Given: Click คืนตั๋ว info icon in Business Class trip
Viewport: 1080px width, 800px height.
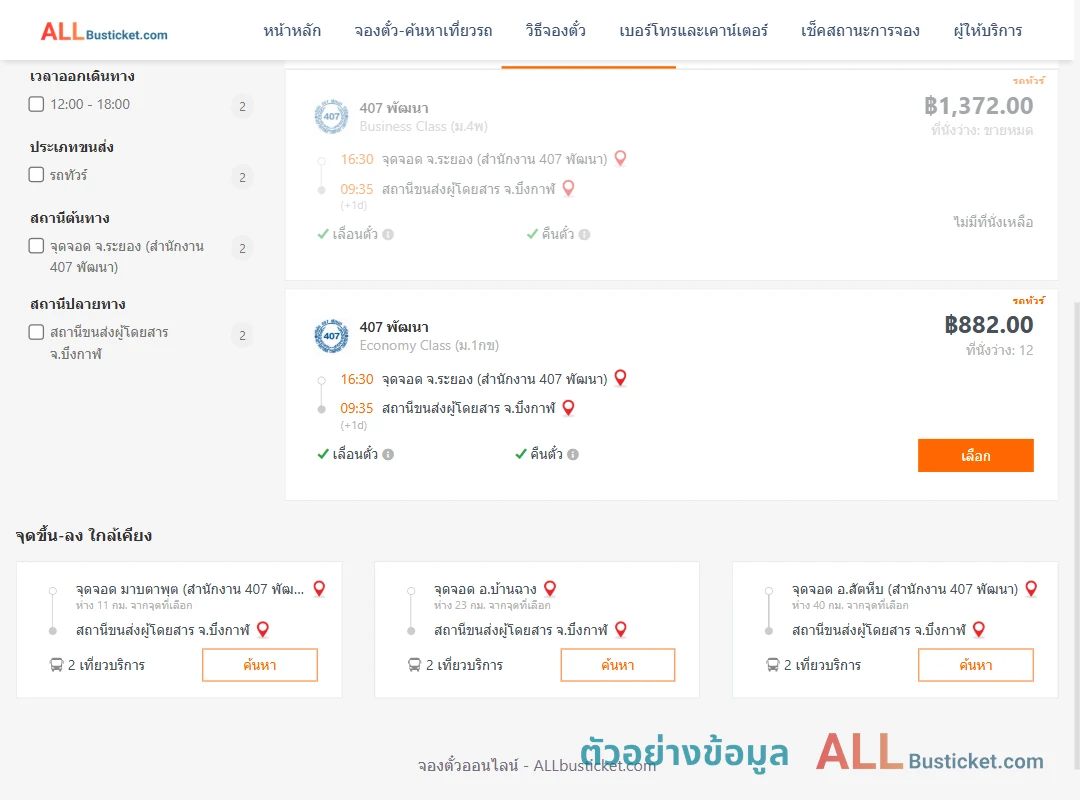Looking at the screenshot, I should 584,234.
